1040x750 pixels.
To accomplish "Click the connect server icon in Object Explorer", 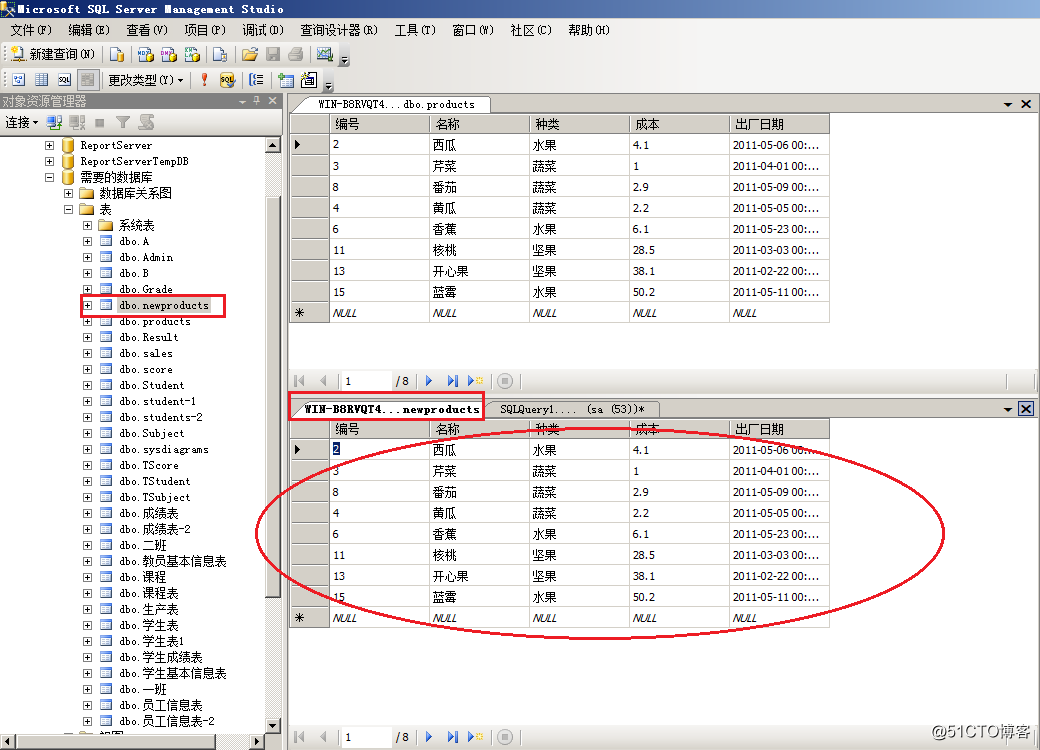I will click(54, 123).
